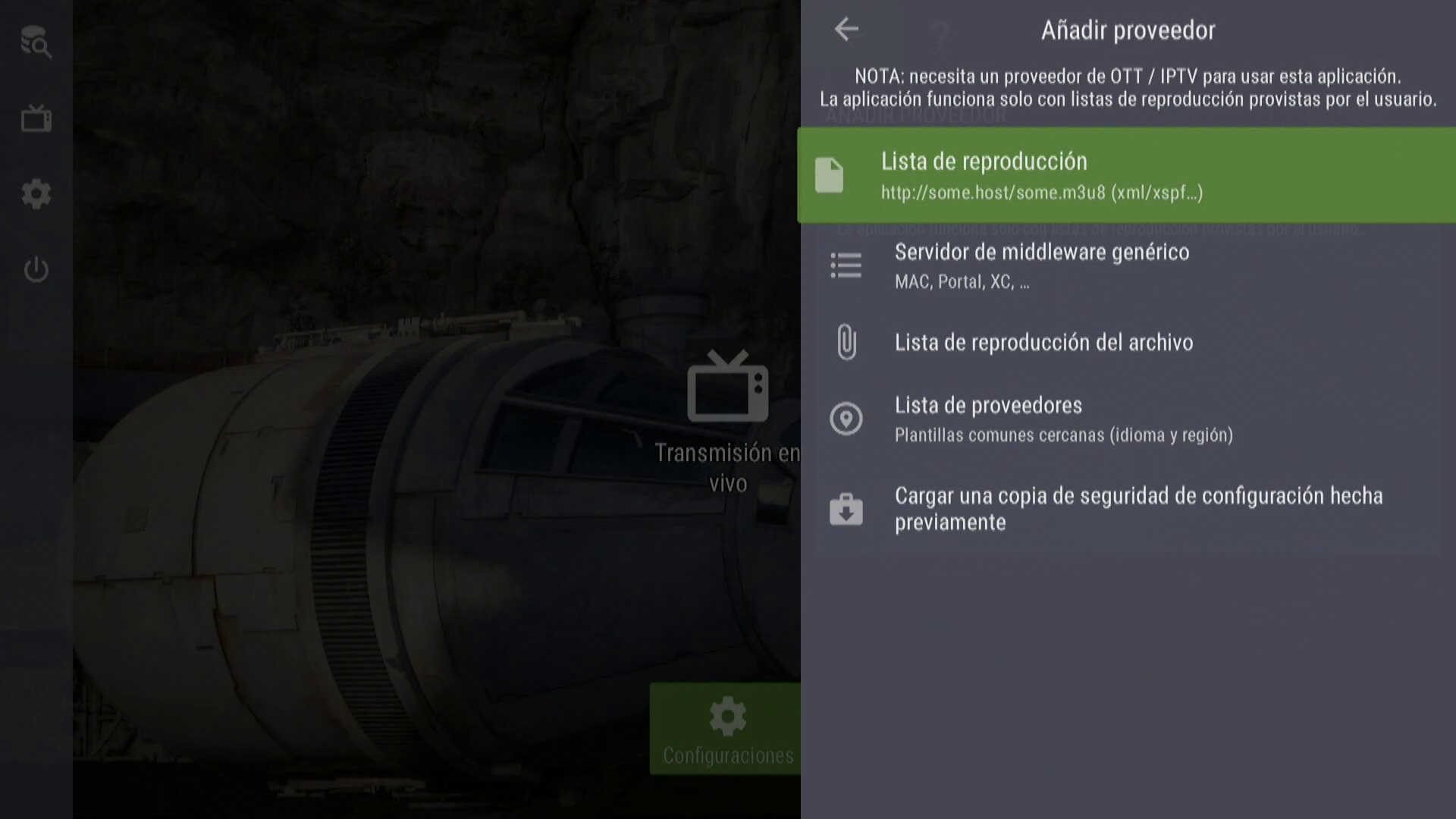
Task: Choose Cargar una copia de seguridad option
Action: [x=1137, y=509]
